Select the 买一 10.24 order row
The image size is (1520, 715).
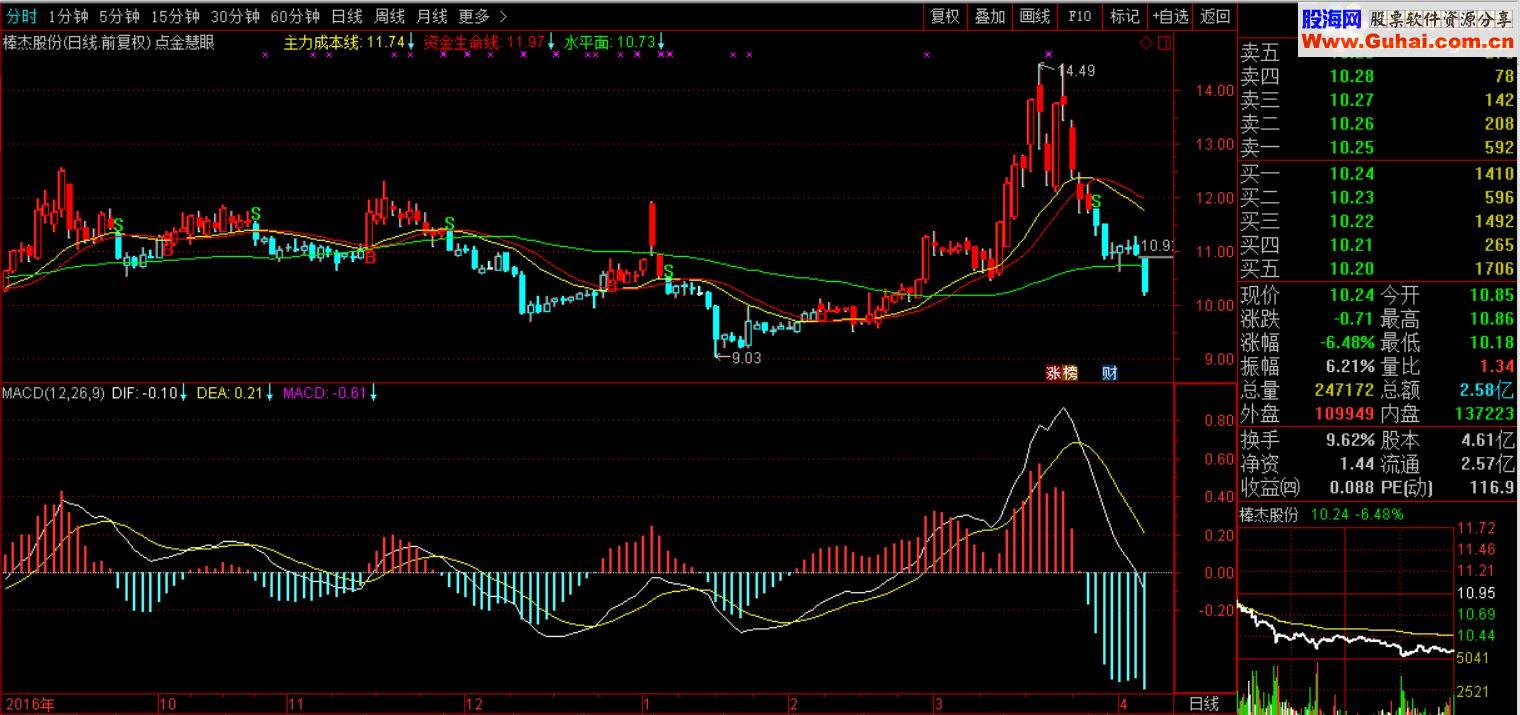point(1378,174)
